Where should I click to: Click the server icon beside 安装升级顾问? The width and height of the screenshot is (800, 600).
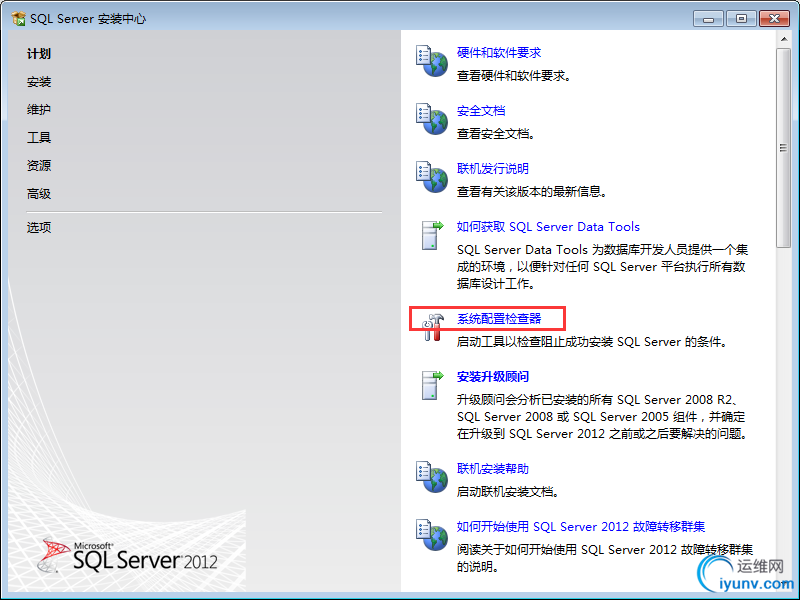tap(432, 385)
